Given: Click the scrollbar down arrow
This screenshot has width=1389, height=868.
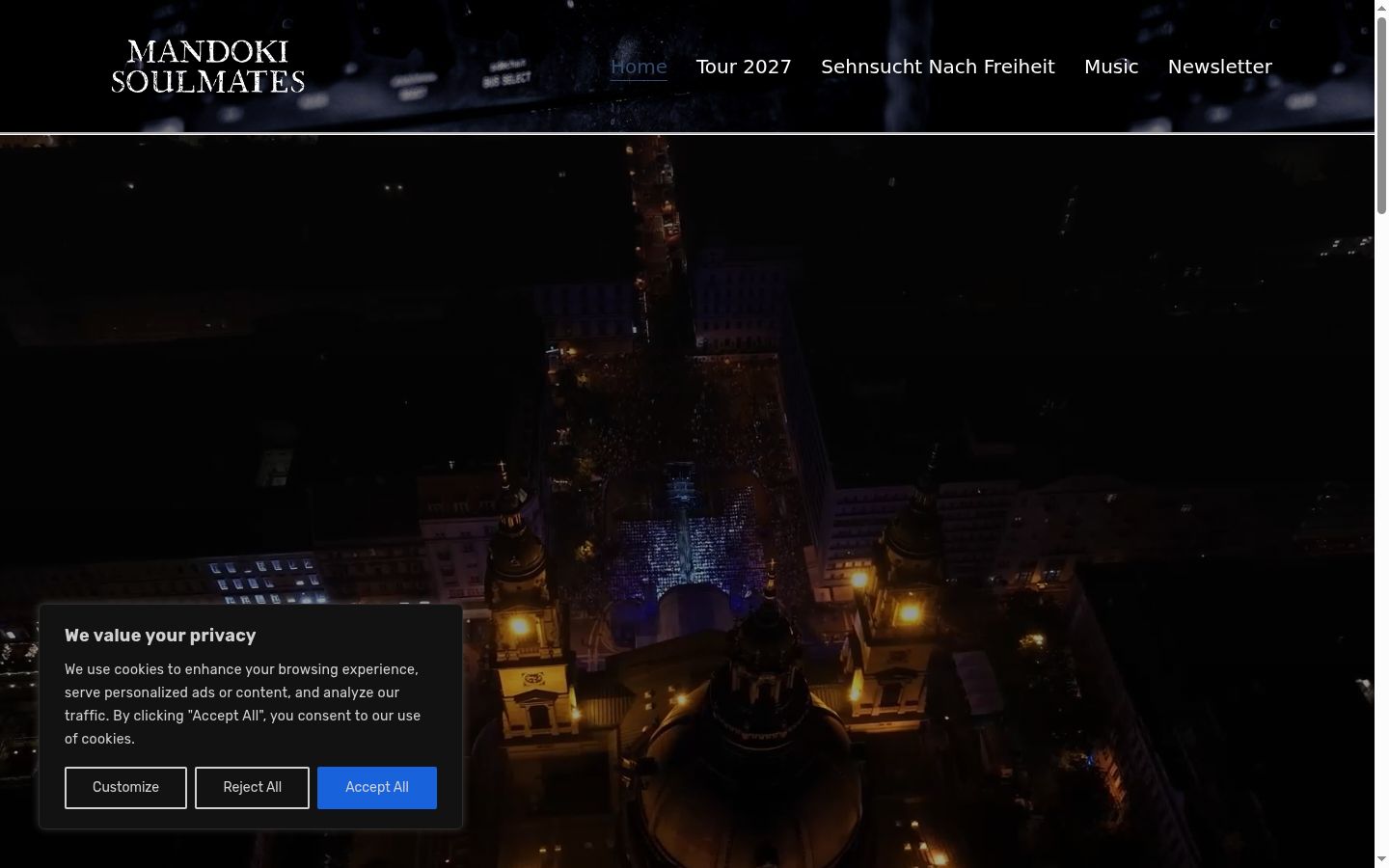Looking at the screenshot, I should tap(1381, 859).
